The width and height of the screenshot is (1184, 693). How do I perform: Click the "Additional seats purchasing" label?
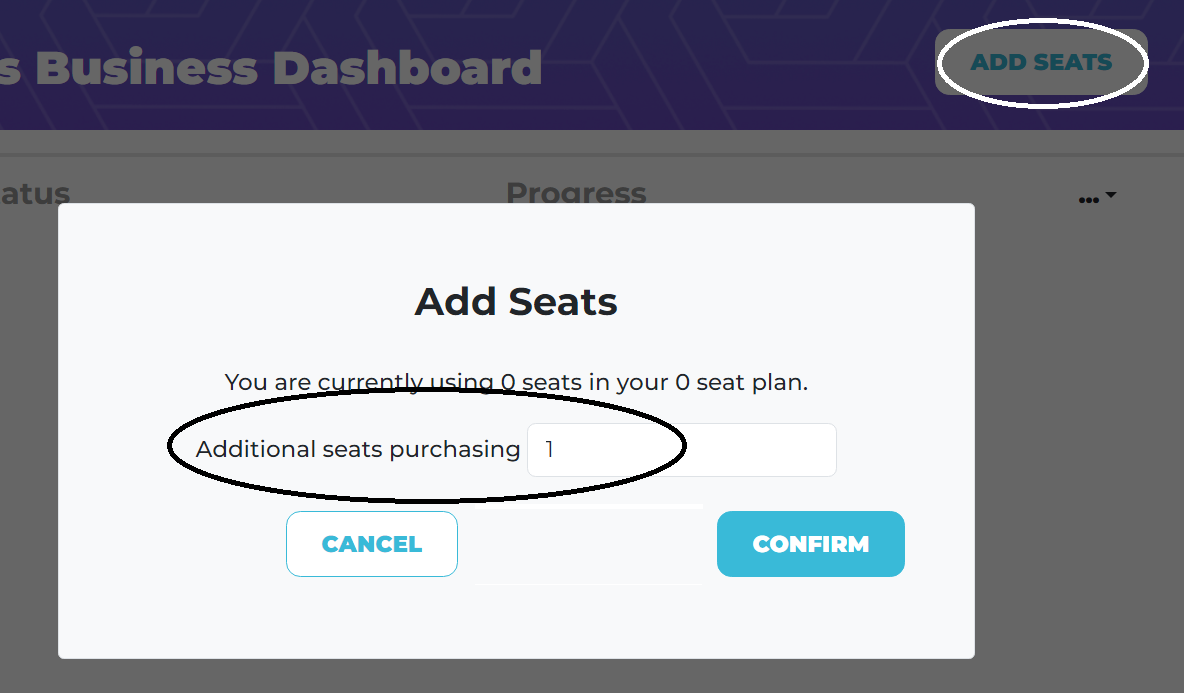tap(358, 450)
